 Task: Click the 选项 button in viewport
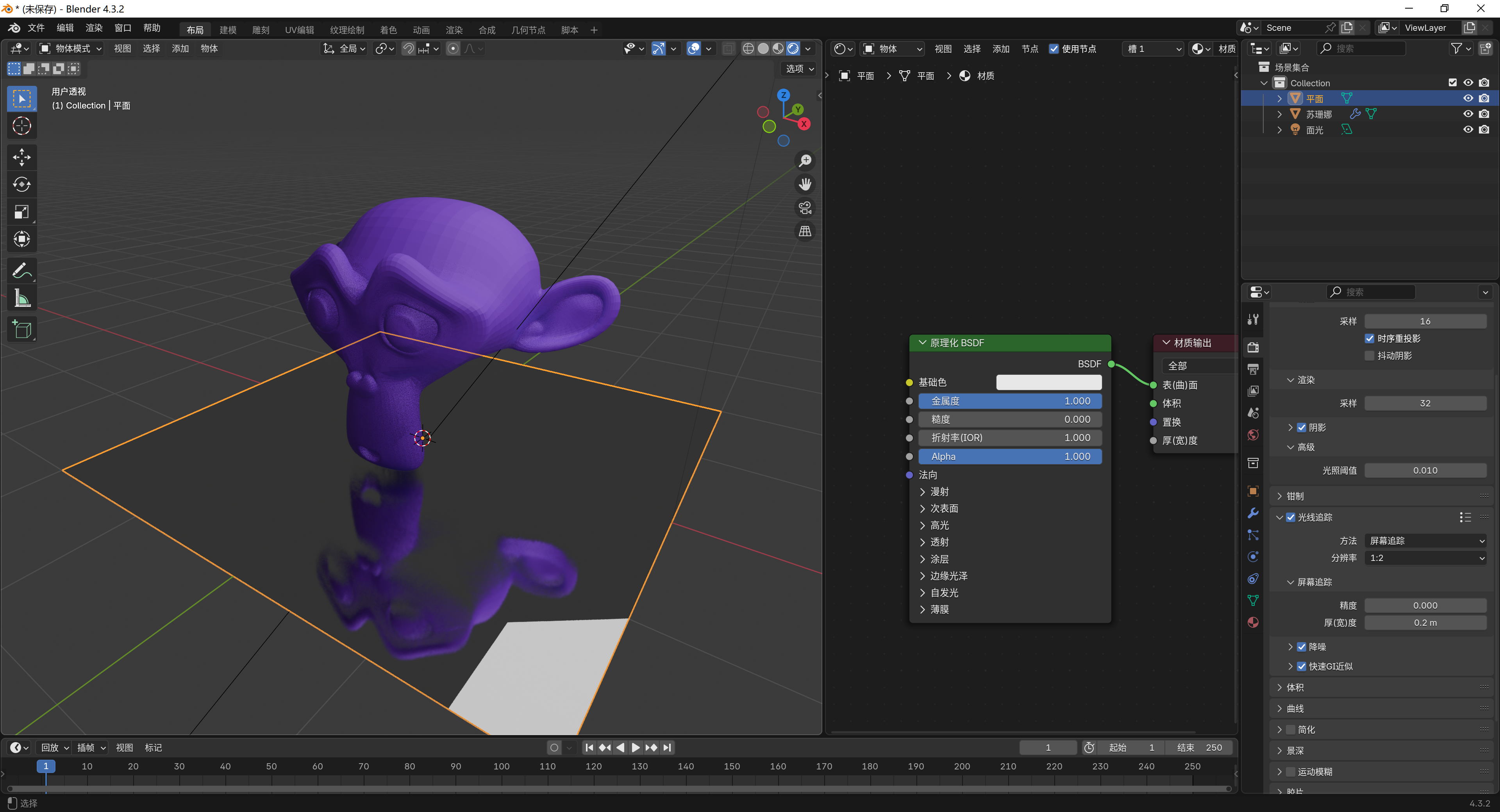[x=799, y=69]
